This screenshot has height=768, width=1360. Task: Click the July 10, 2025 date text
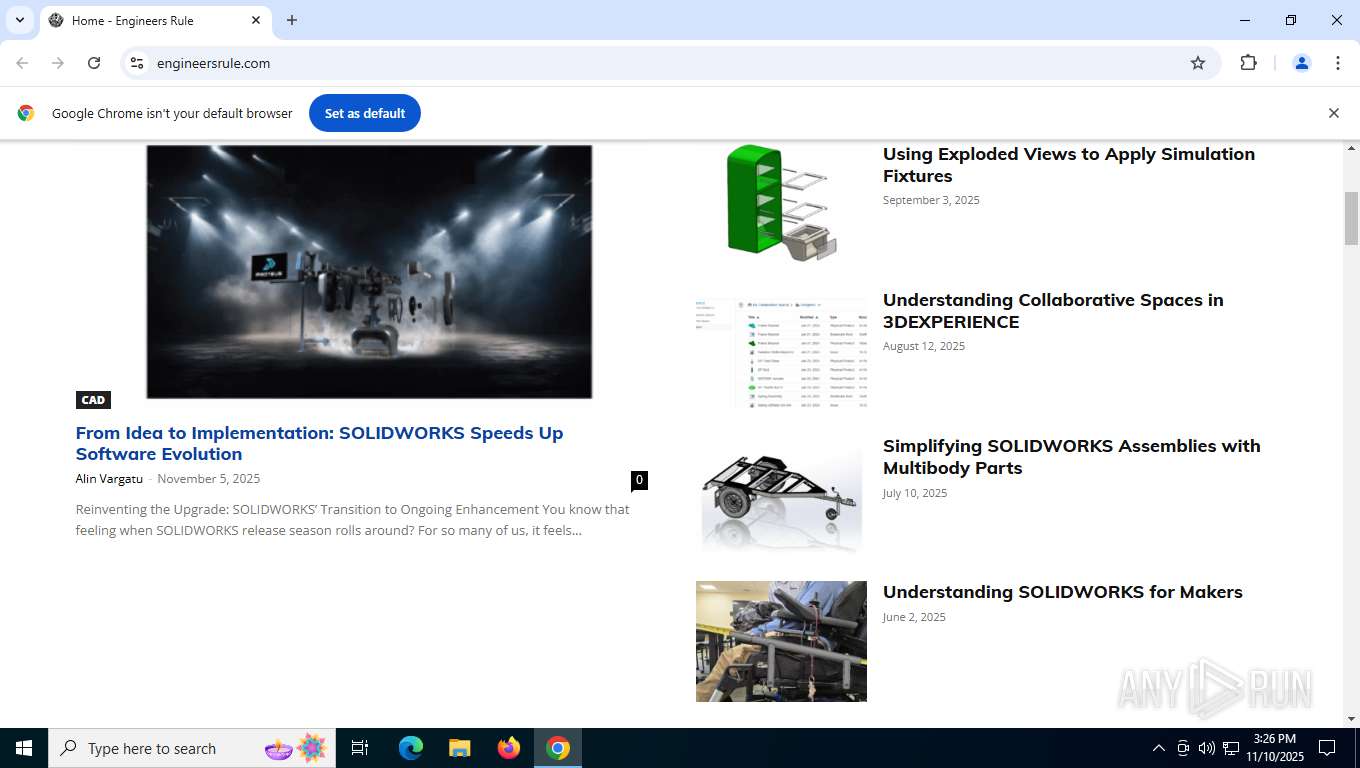[915, 493]
